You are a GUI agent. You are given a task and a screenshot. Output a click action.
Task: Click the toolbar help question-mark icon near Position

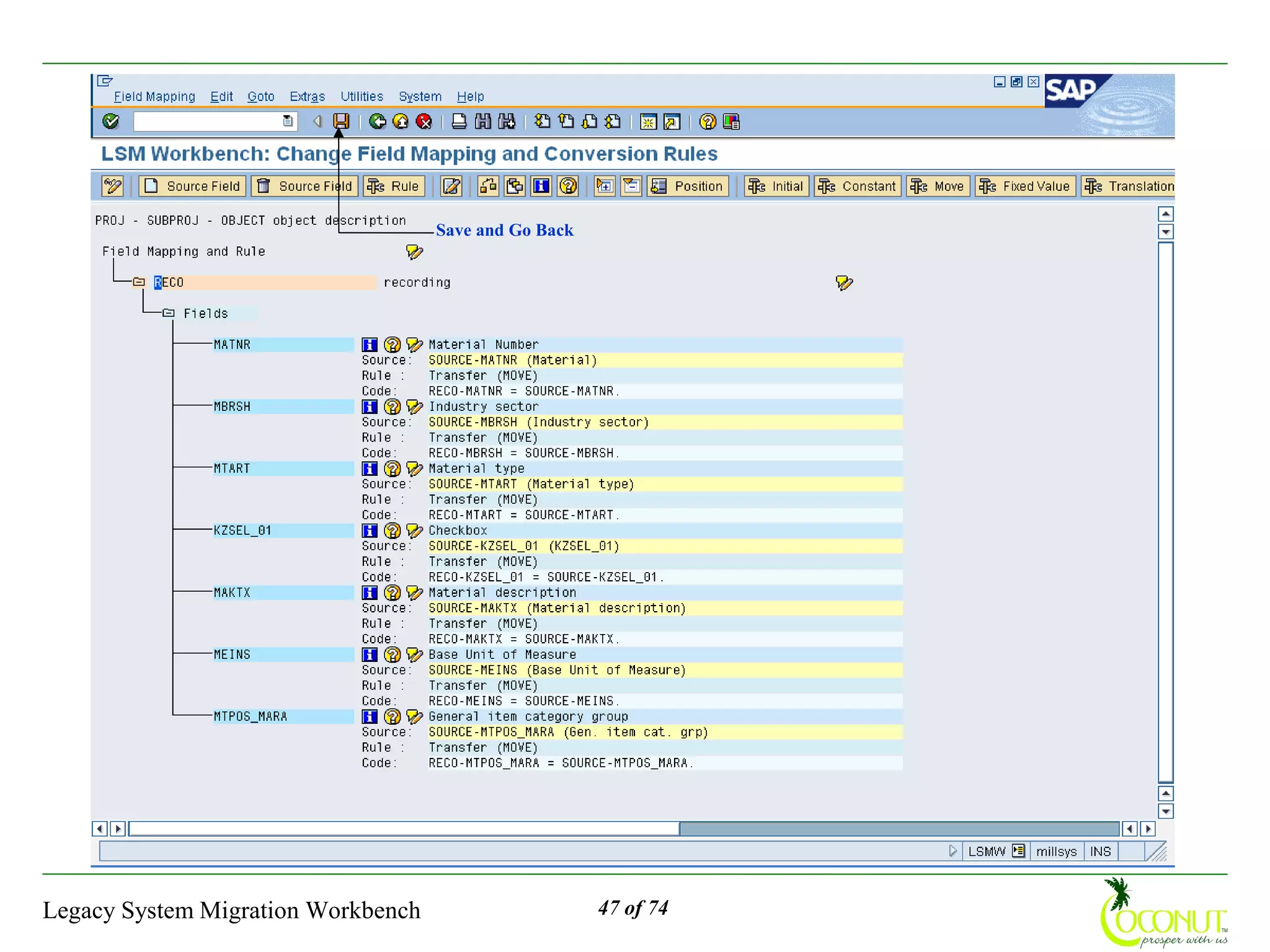pyautogui.click(x=568, y=186)
